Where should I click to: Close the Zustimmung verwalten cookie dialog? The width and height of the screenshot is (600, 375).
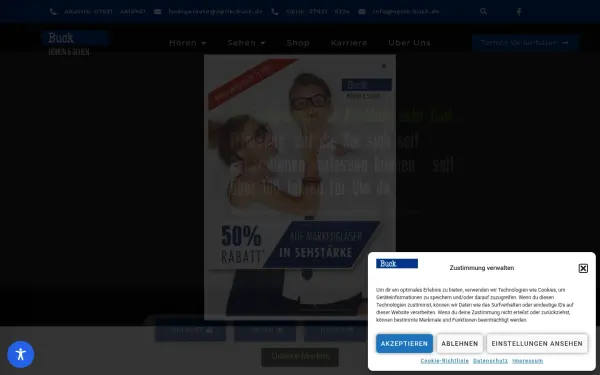click(x=583, y=268)
